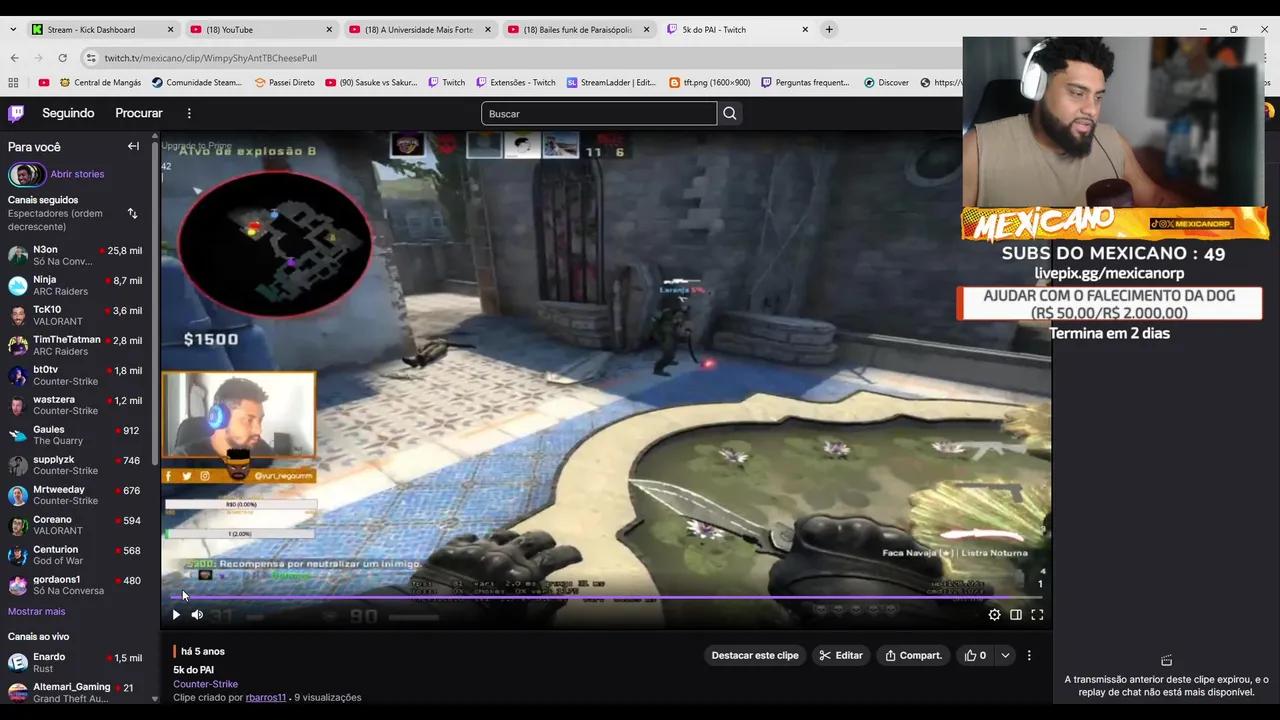The height and width of the screenshot is (720, 1280).
Task: Switch to Bailes funk de Paraisópolis tab
Action: [x=579, y=29]
